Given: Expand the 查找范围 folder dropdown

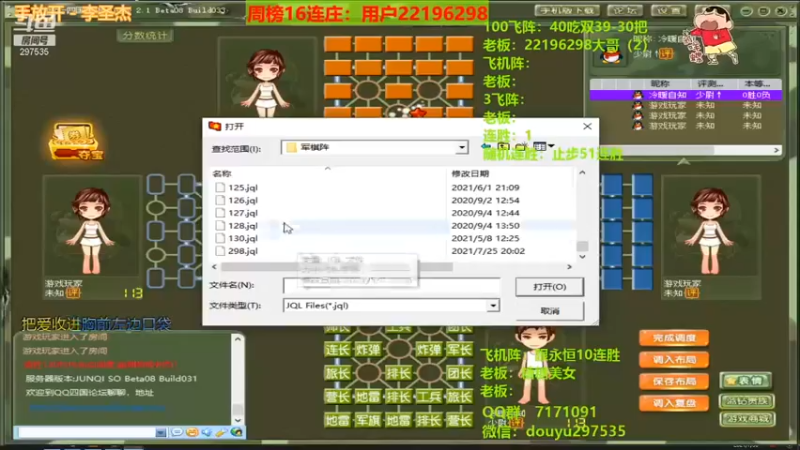Looking at the screenshot, I should (x=461, y=147).
